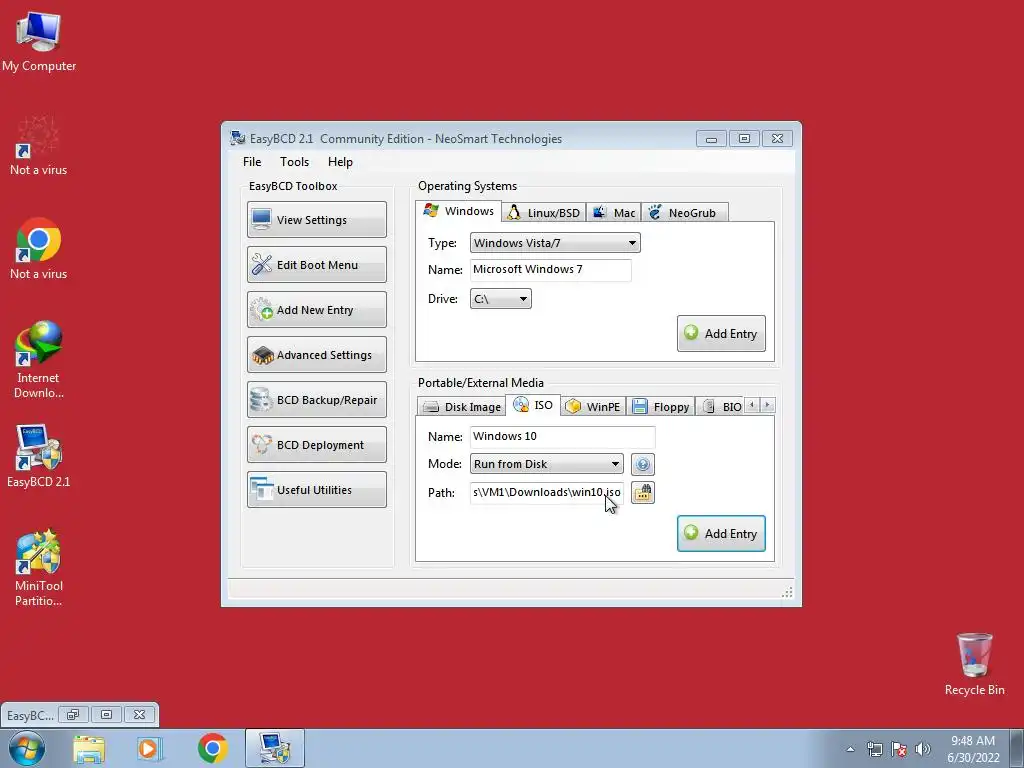Select Internet Download Manager desktop icon
This screenshot has width=1024, height=768.
coord(39,359)
